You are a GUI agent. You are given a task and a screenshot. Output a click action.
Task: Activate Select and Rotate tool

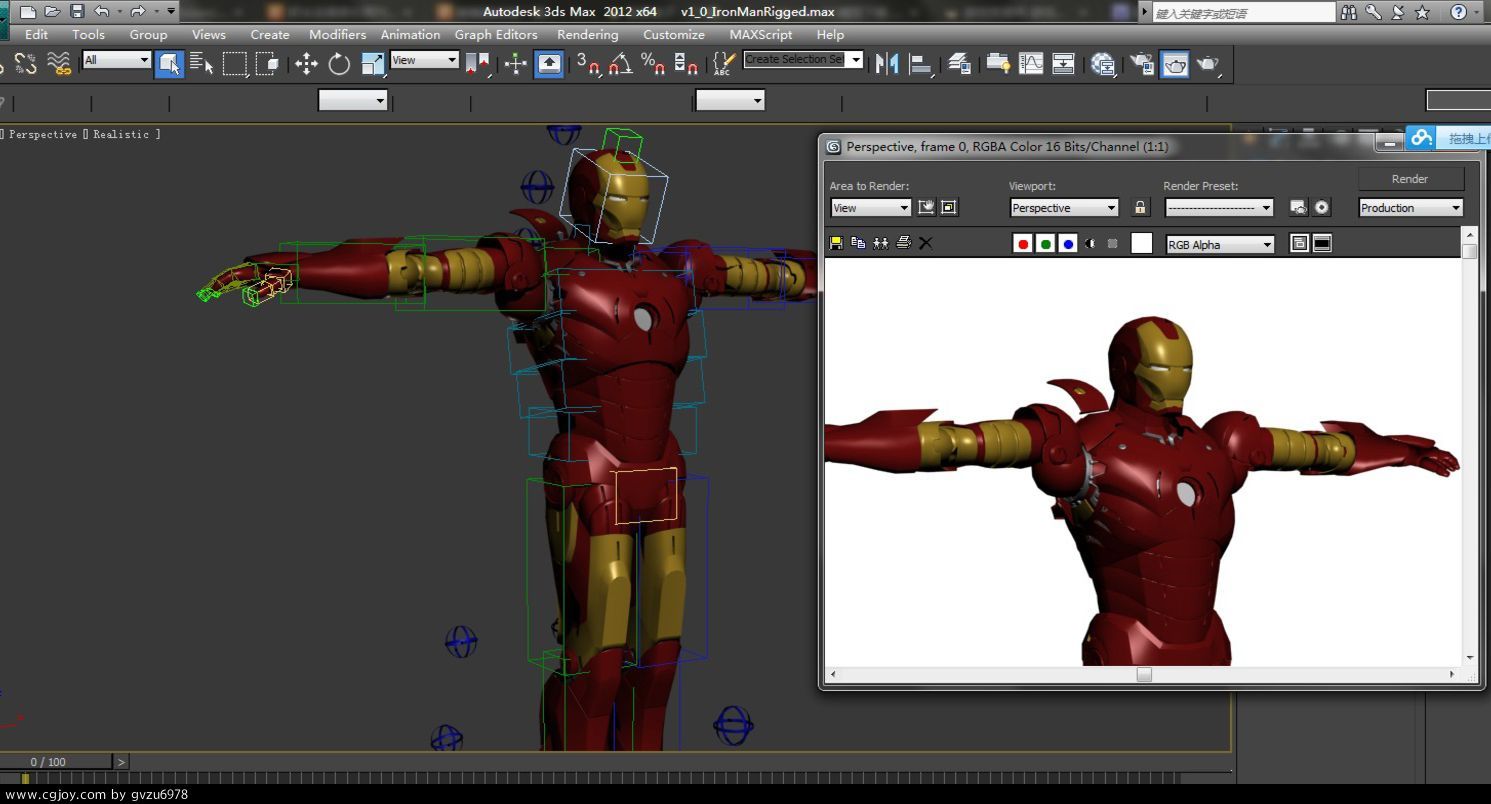coord(340,63)
